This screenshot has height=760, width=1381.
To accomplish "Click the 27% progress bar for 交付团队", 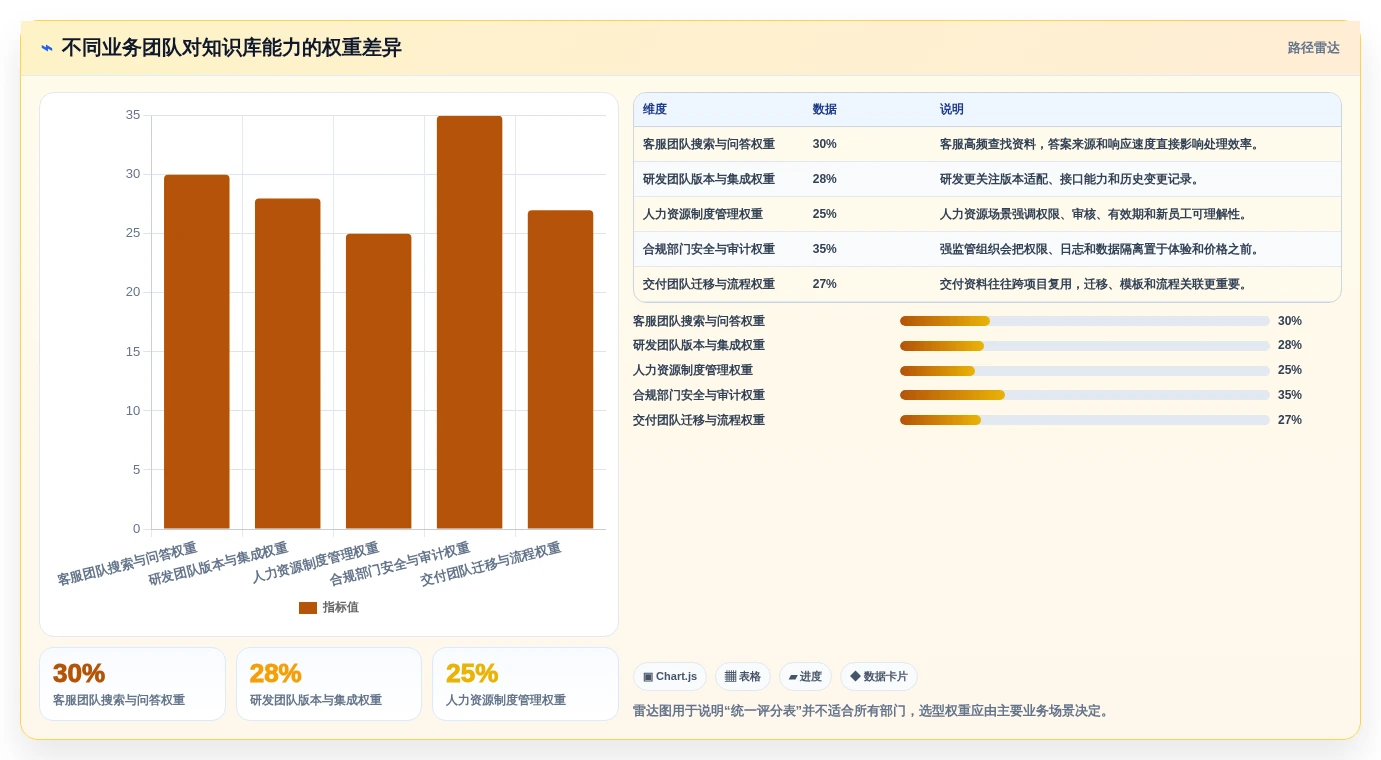I will click(x=1085, y=420).
